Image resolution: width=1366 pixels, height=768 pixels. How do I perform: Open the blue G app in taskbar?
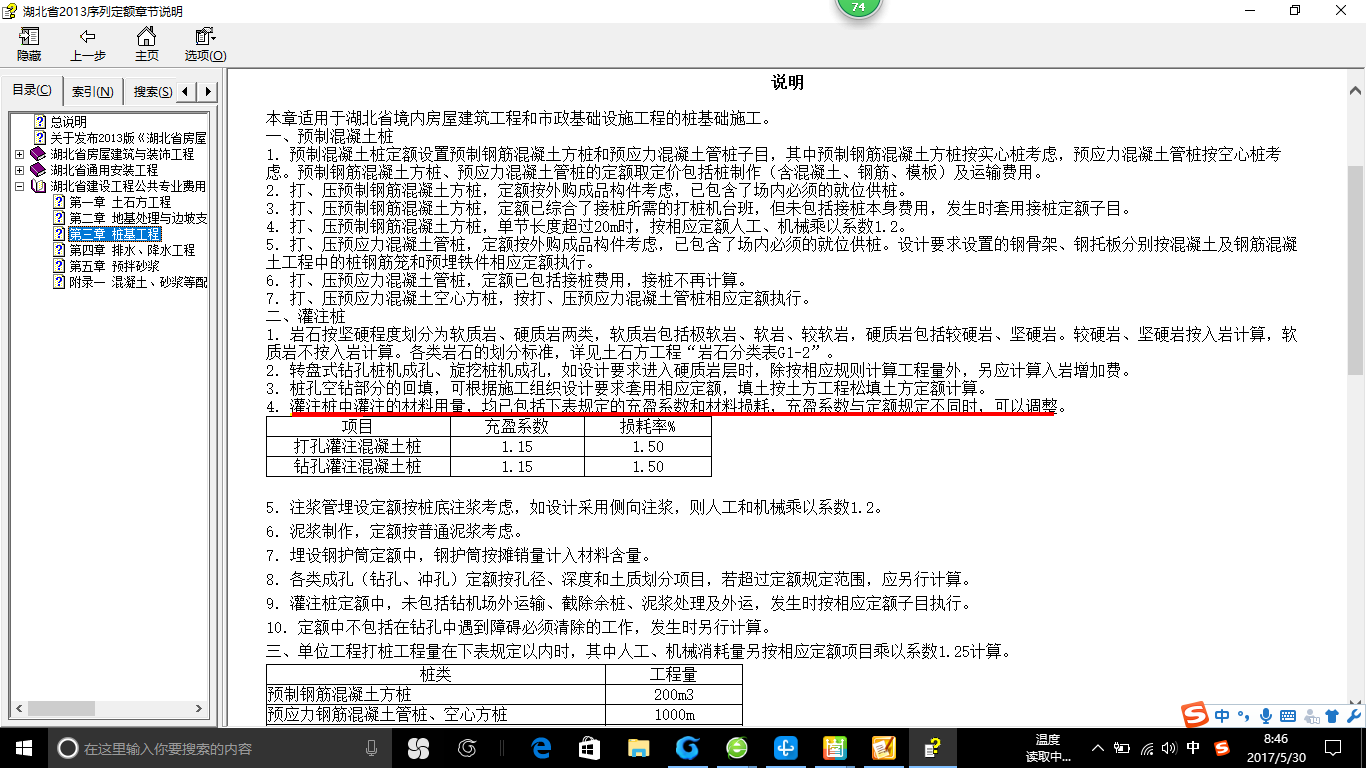[687, 747]
